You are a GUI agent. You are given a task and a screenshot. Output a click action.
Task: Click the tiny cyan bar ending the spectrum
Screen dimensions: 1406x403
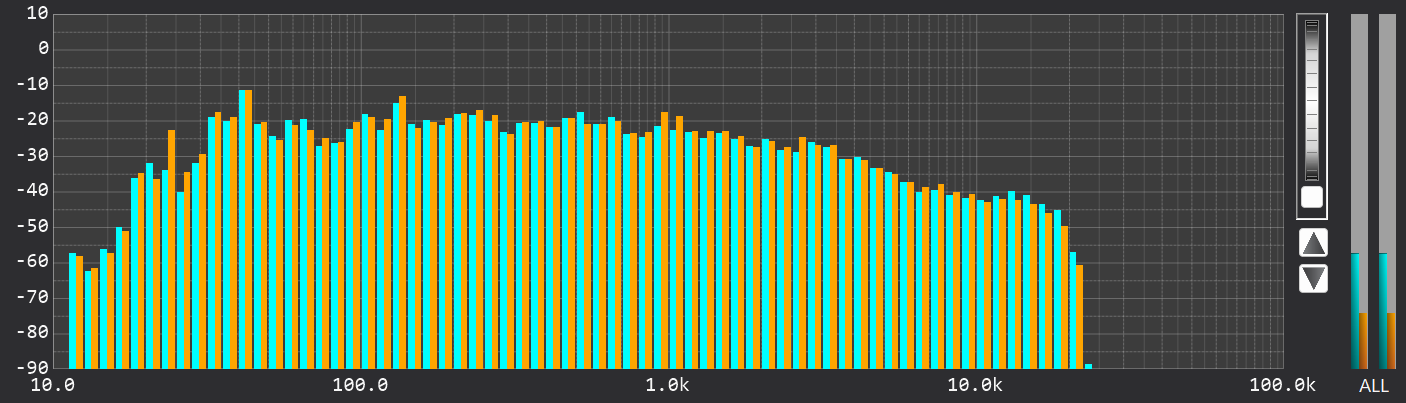[x=1088, y=366]
